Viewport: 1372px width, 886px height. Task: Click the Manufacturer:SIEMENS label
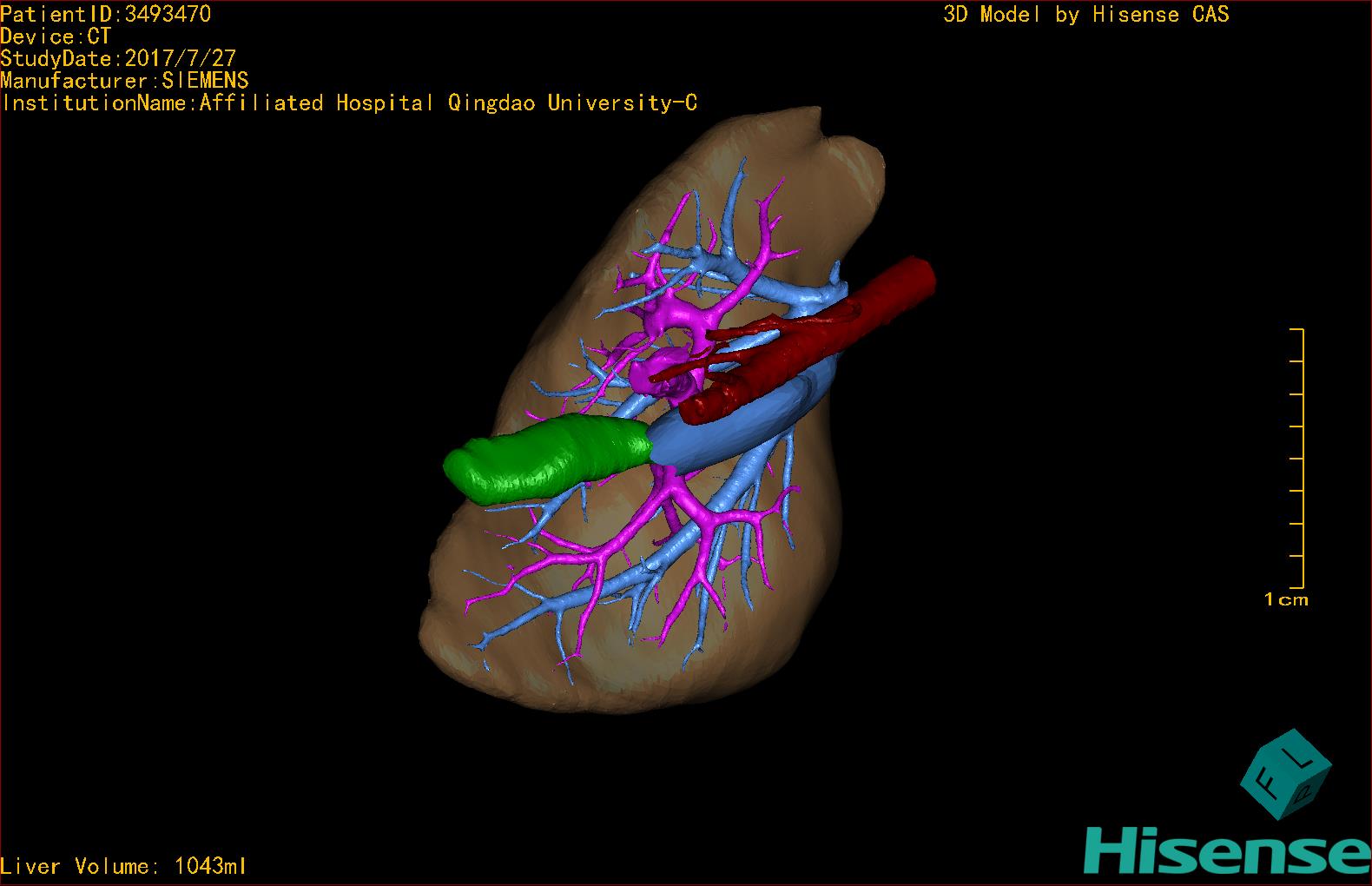124,81
